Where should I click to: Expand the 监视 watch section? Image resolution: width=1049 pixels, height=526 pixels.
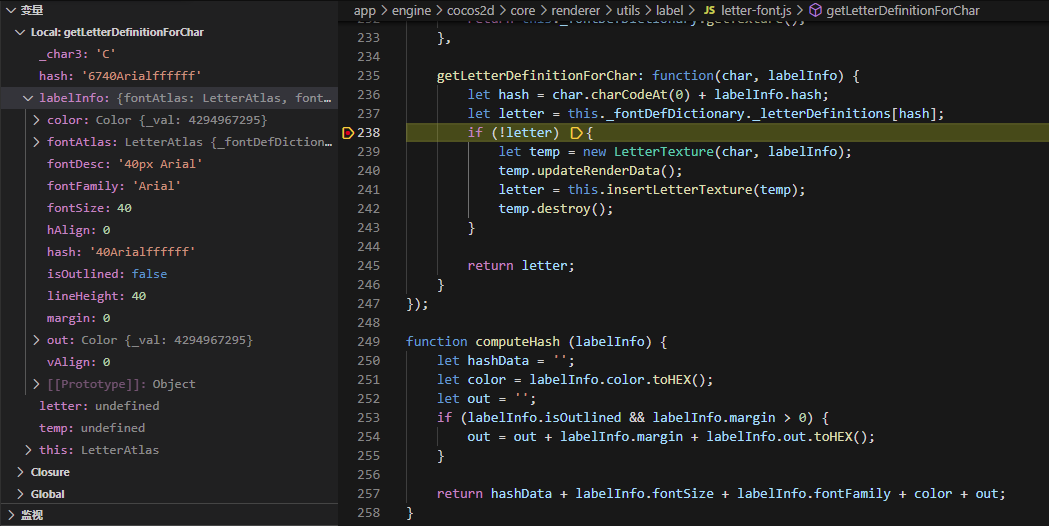(11, 515)
